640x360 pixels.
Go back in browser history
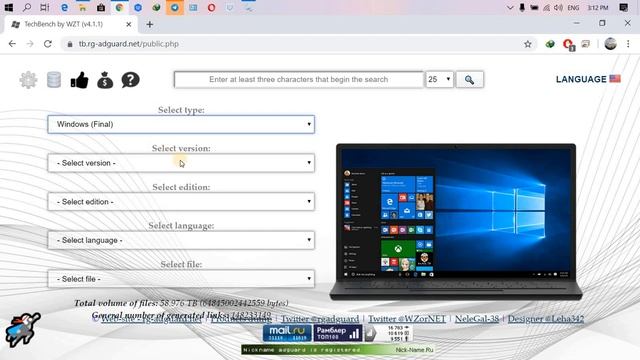pos(12,44)
